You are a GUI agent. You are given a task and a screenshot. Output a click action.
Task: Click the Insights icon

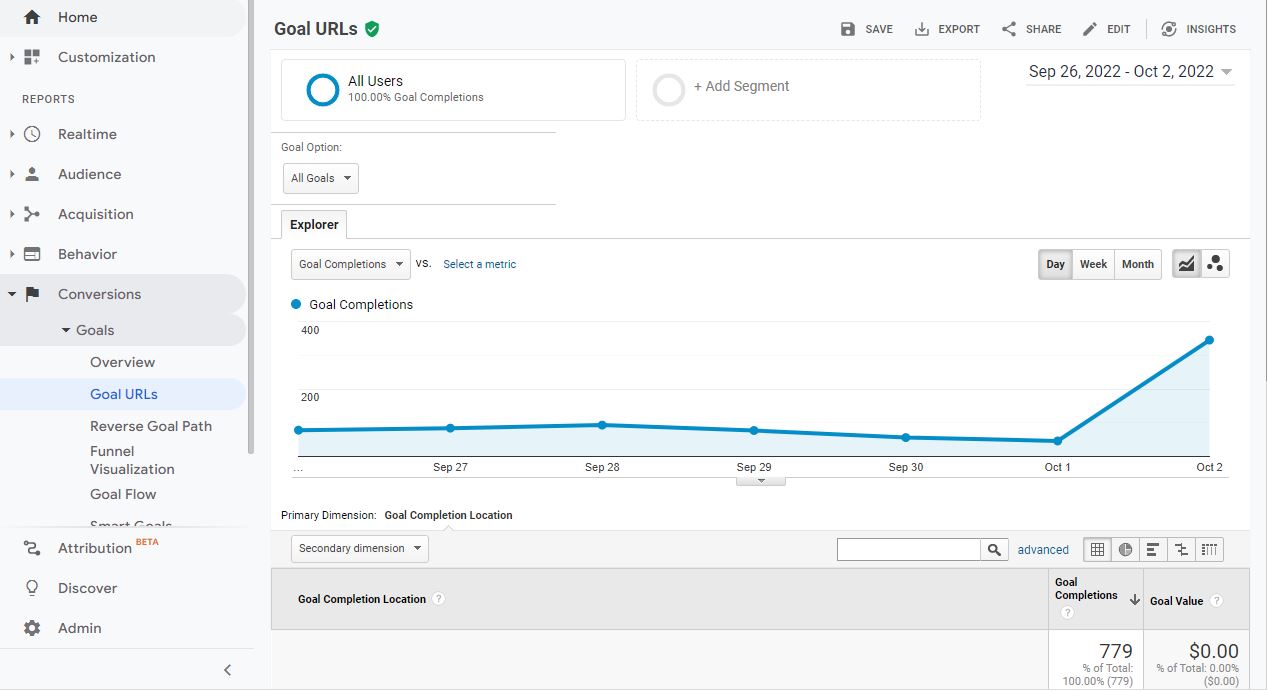click(x=1169, y=29)
